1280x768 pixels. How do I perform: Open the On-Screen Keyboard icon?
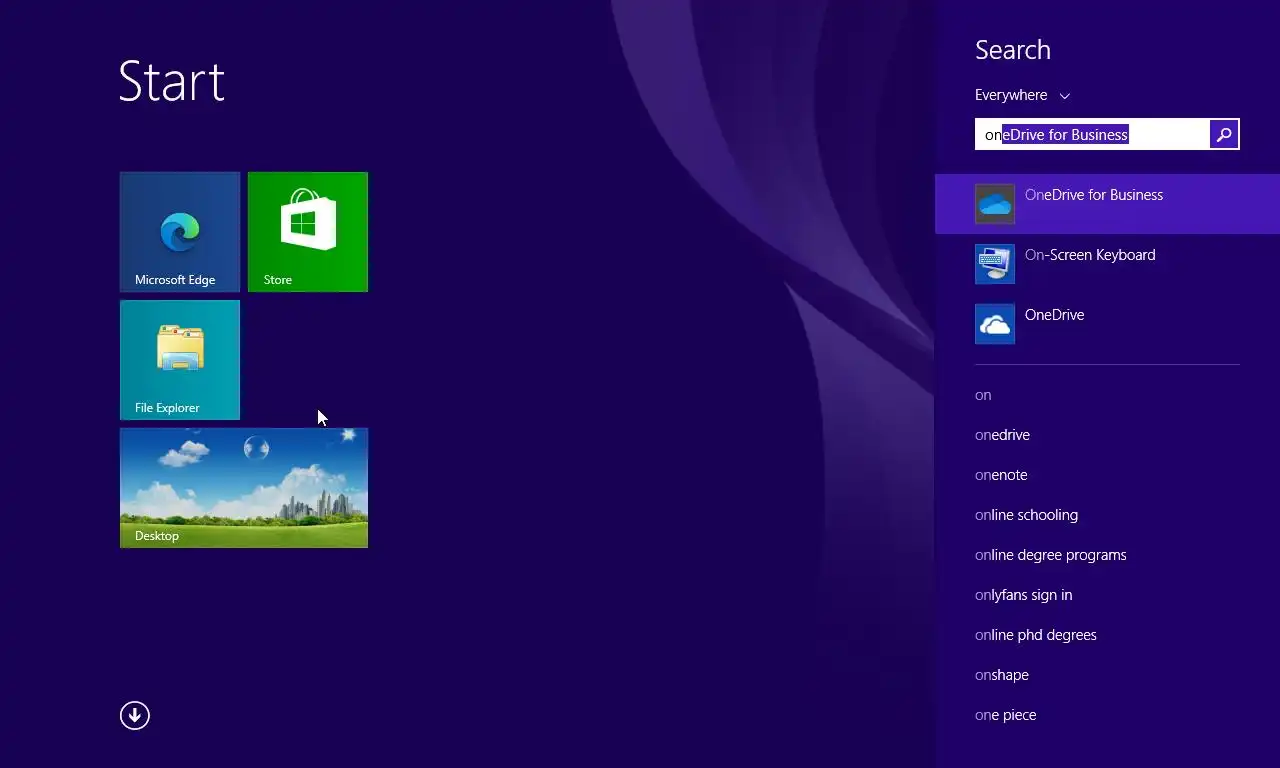[995, 264]
